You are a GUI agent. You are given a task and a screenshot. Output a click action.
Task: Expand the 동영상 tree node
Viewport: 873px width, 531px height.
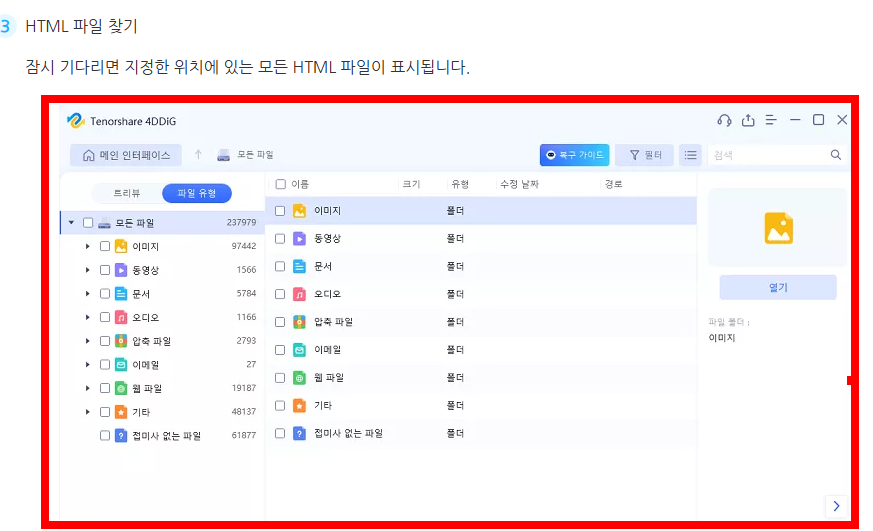tap(87, 270)
